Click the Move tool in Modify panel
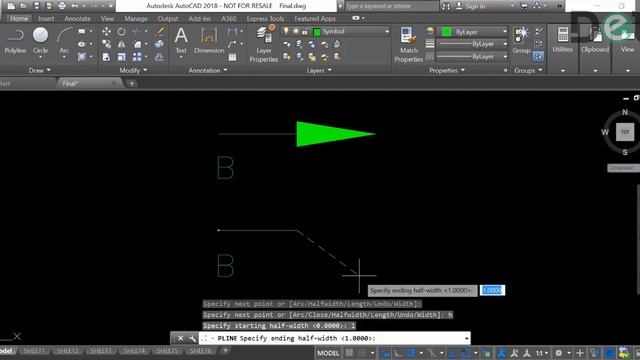640x360 pixels. pyautogui.click(x=106, y=31)
